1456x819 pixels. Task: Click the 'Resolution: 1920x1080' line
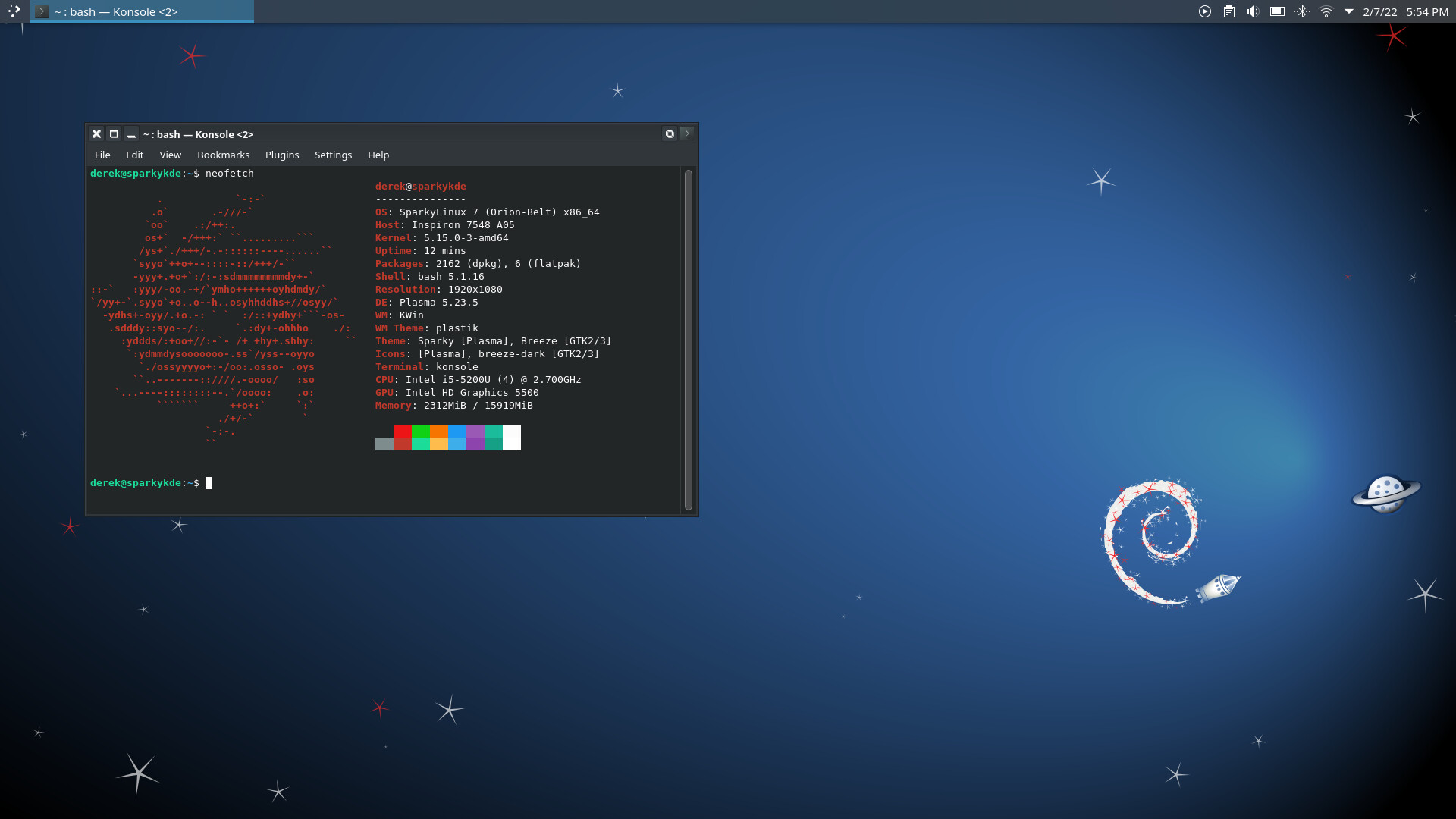(439, 290)
